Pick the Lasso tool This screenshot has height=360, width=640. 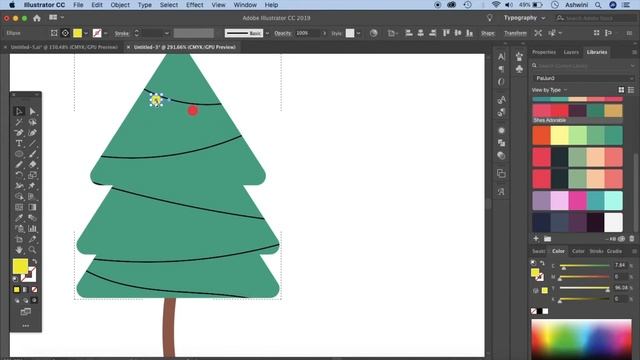pos(33,122)
